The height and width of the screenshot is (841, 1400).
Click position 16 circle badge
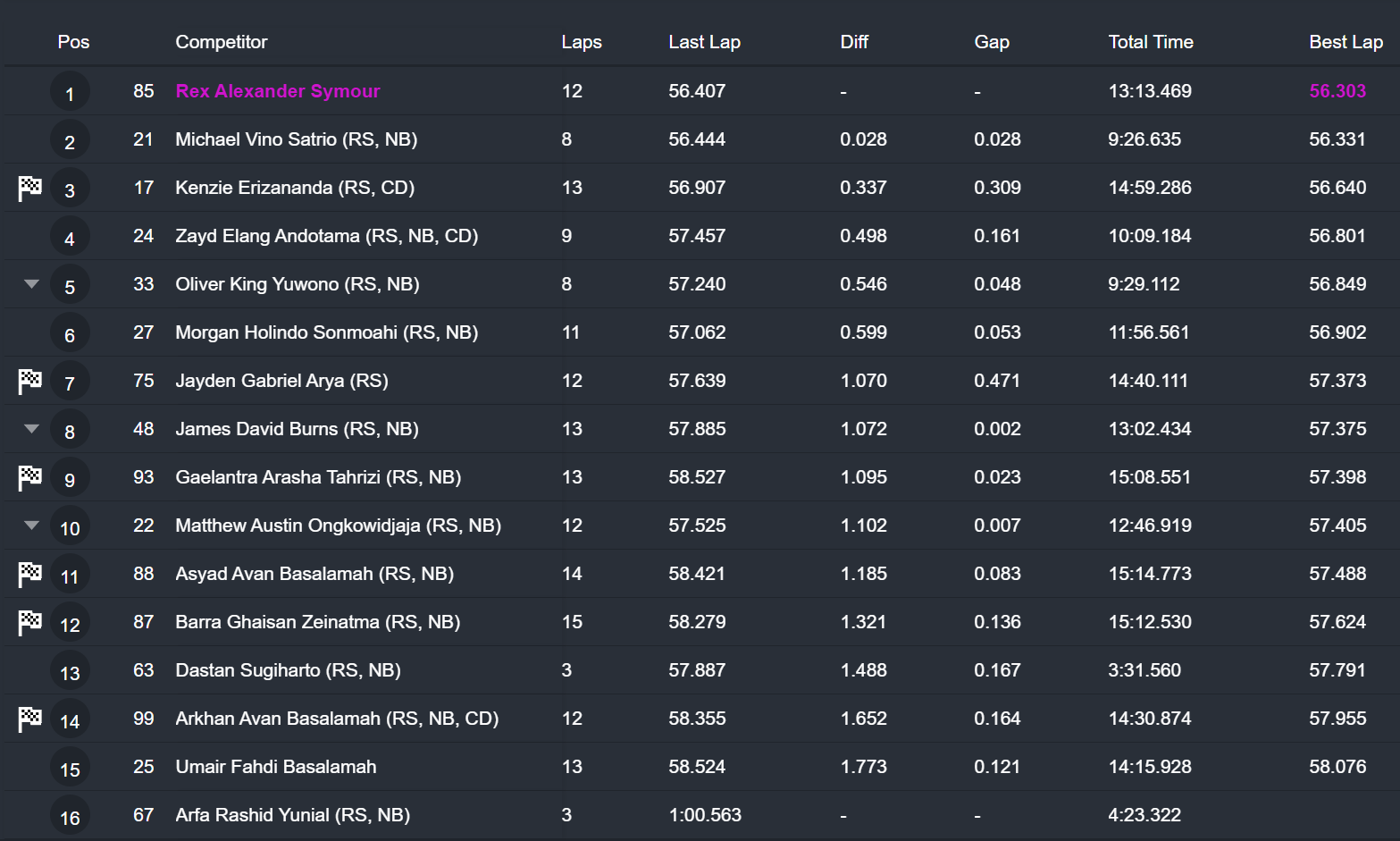[70, 817]
